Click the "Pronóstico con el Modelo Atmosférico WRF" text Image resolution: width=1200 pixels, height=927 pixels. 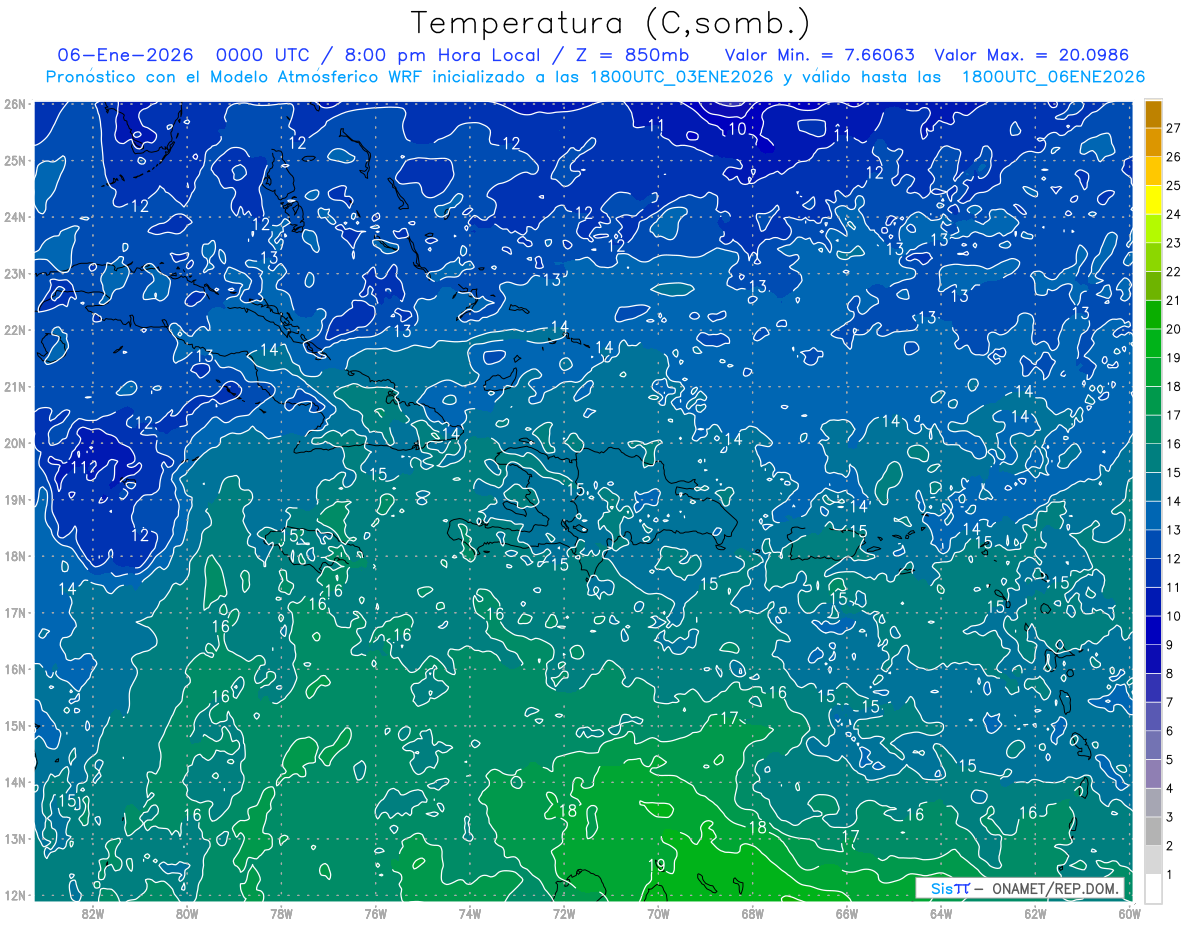click(232, 76)
